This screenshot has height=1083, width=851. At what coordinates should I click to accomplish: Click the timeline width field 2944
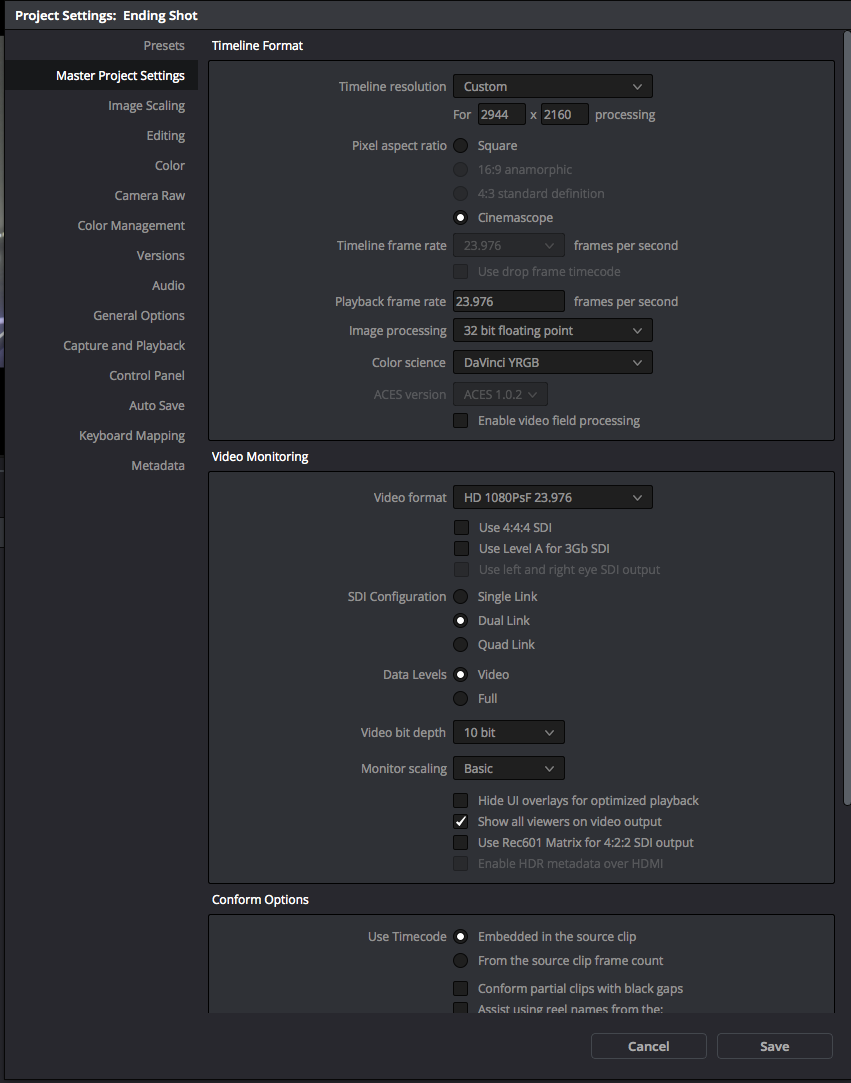[501, 115]
